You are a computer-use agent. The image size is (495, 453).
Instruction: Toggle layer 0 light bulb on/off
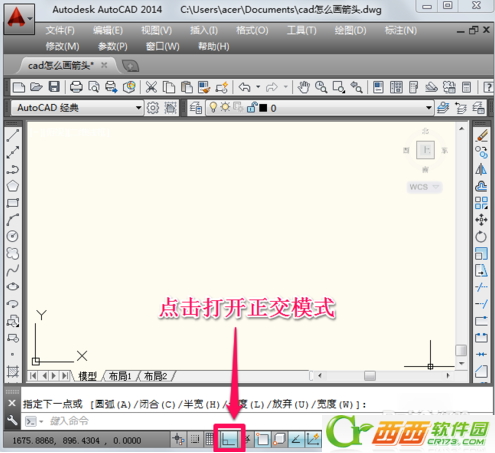click(213, 107)
